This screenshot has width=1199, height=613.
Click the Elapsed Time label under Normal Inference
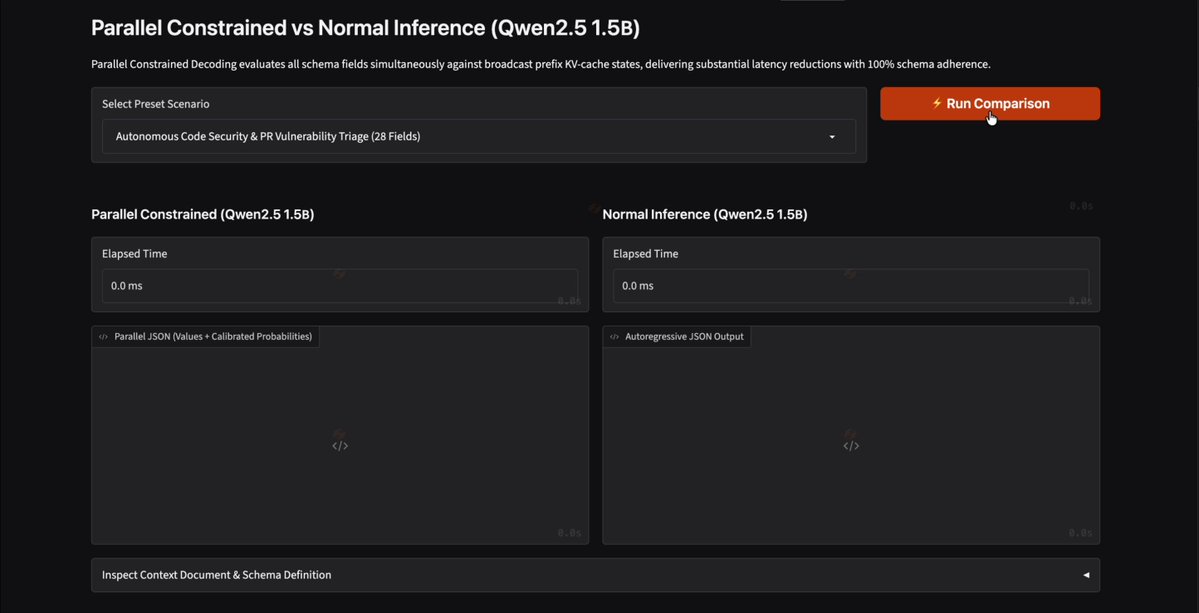pos(645,254)
